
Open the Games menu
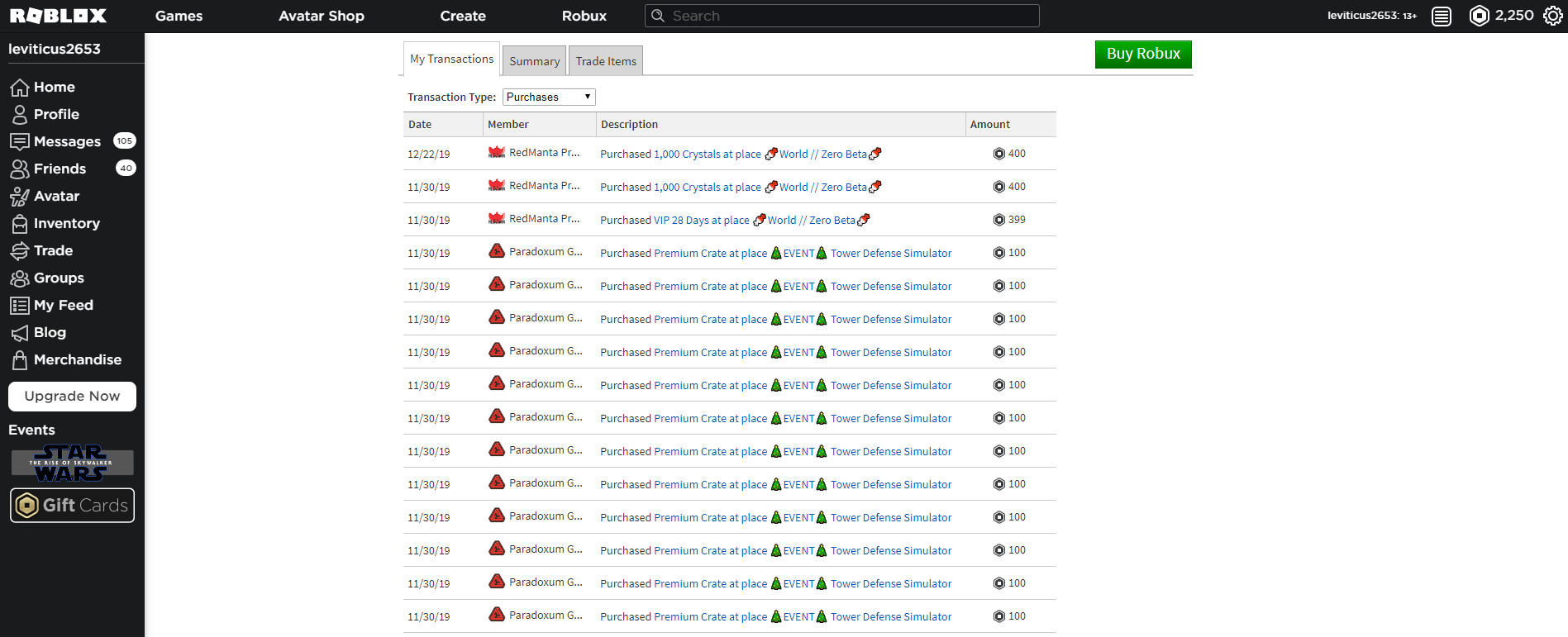click(179, 16)
